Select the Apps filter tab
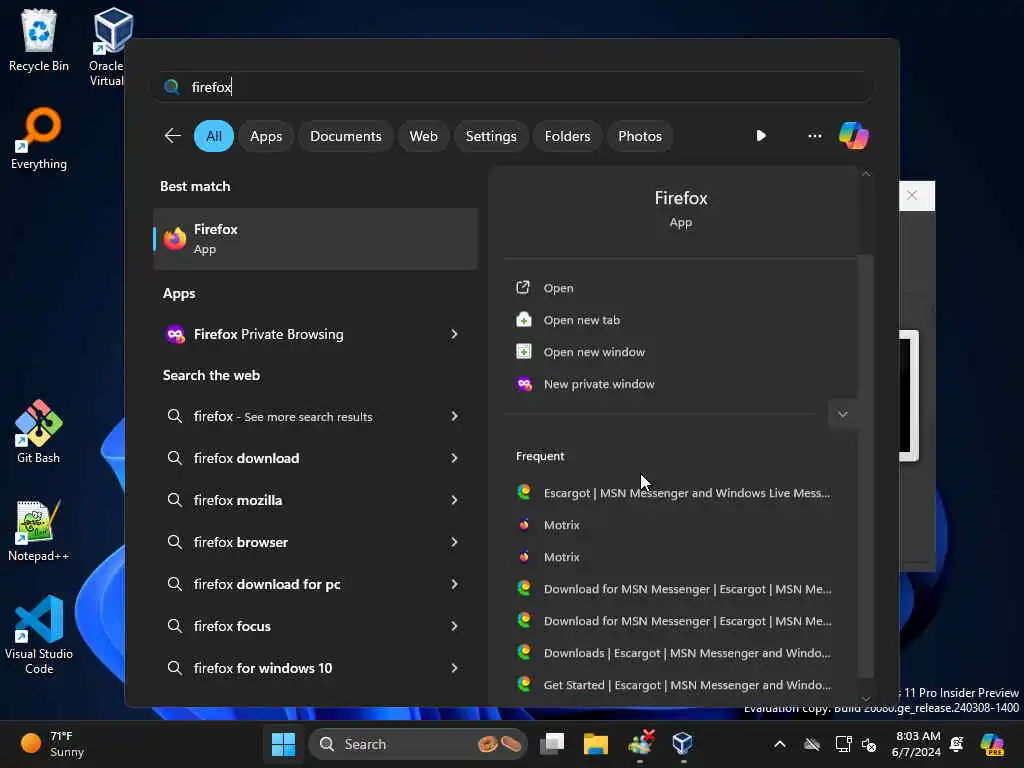The image size is (1024, 768). (266, 136)
